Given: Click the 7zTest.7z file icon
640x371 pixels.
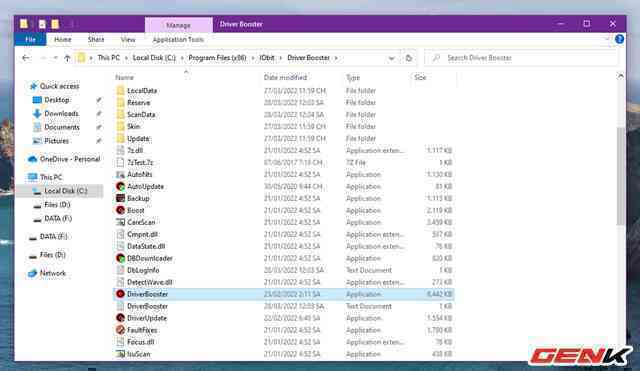Looking at the screenshot, I should pos(120,162).
